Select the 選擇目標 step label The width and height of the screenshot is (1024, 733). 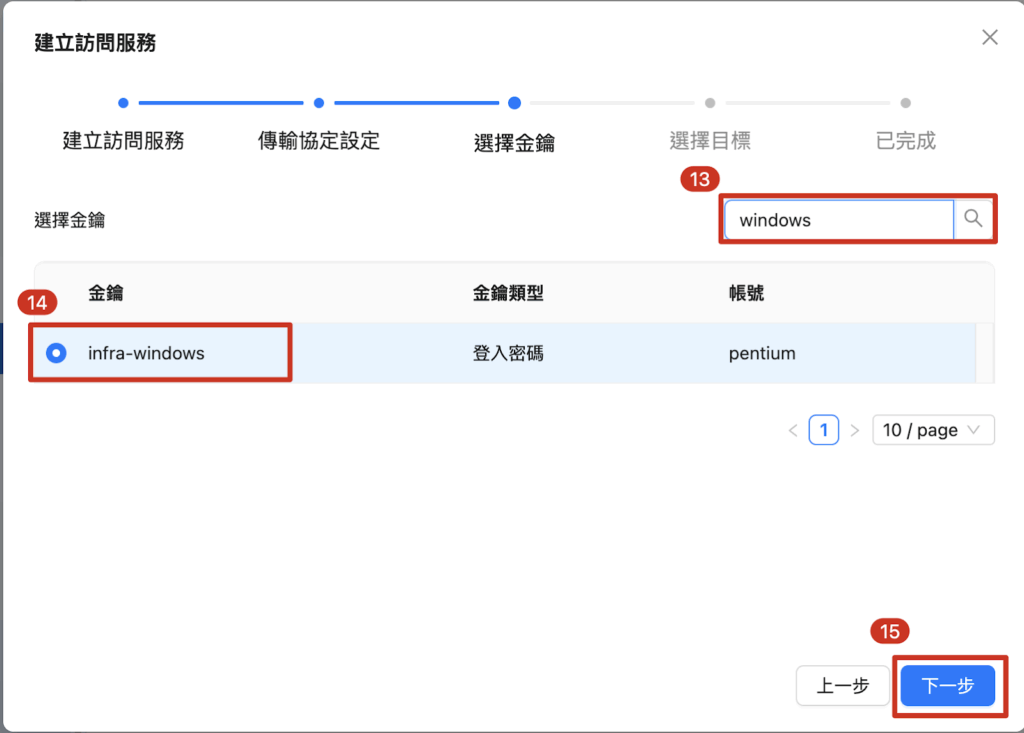709,141
